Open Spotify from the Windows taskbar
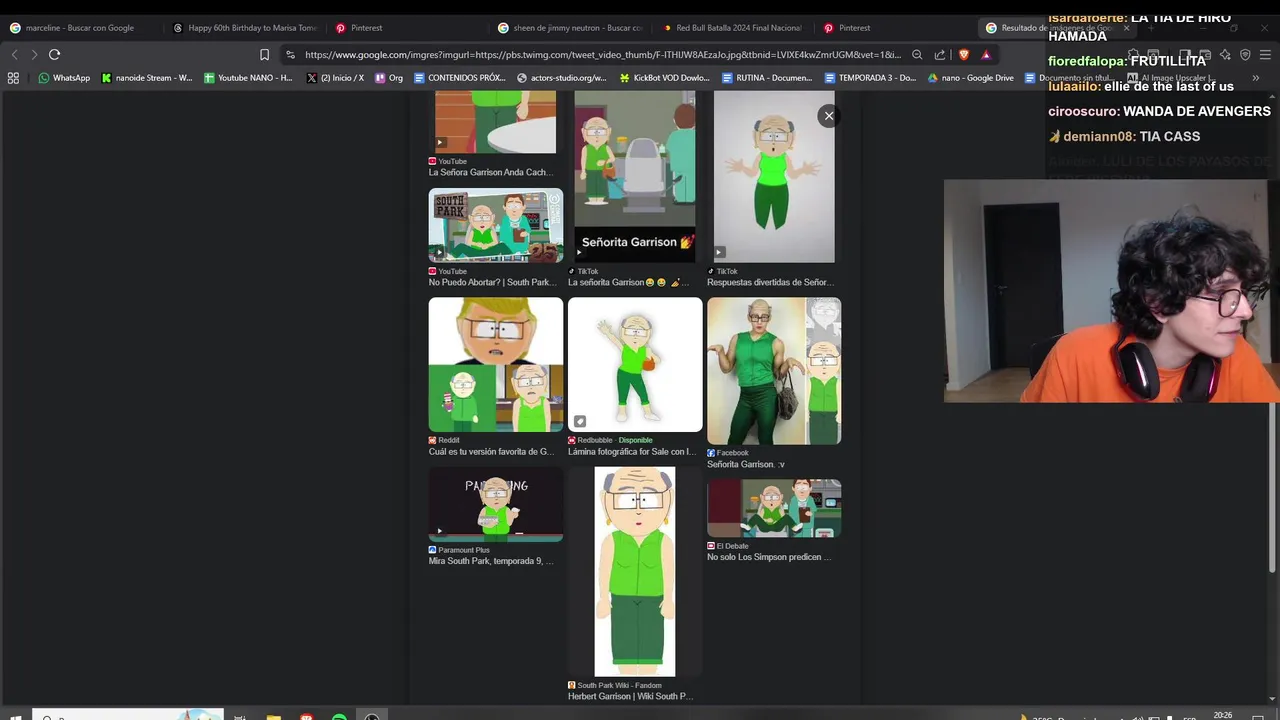Viewport: 1280px width, 720px height. point(339,717)
